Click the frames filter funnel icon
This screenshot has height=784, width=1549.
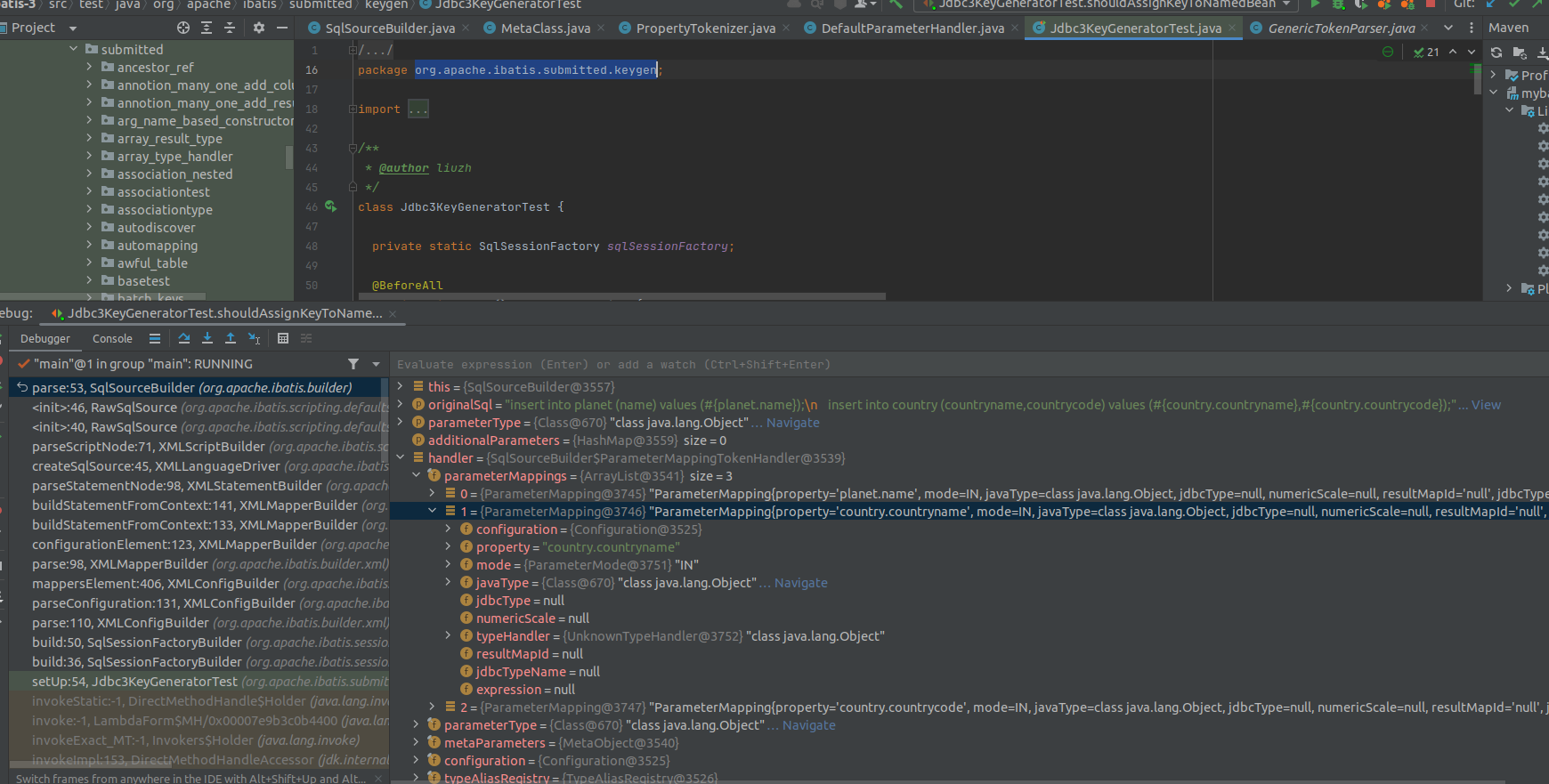tap(353, 364)
